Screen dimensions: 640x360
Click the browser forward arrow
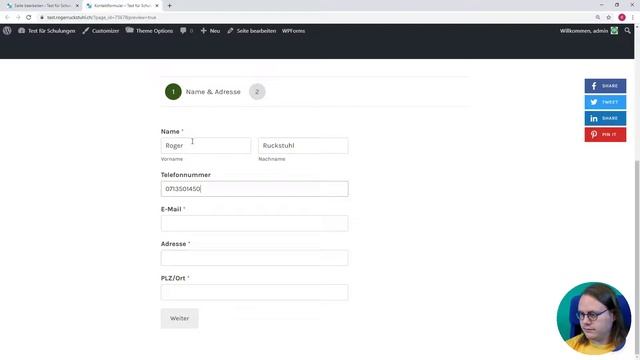pyautogui.click(x=18, y=18)
